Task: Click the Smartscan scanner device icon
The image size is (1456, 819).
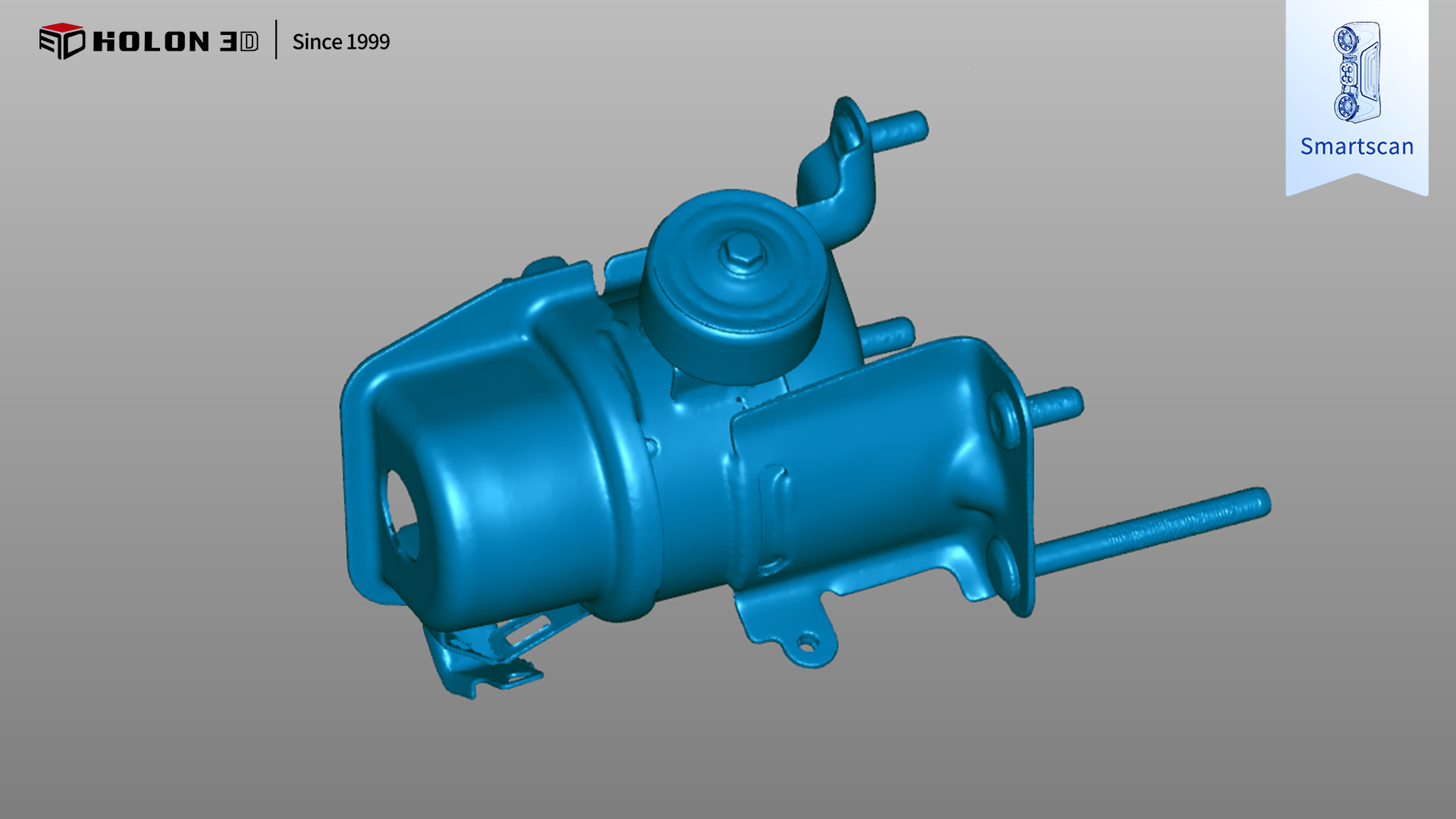Action: (1357, 73)
